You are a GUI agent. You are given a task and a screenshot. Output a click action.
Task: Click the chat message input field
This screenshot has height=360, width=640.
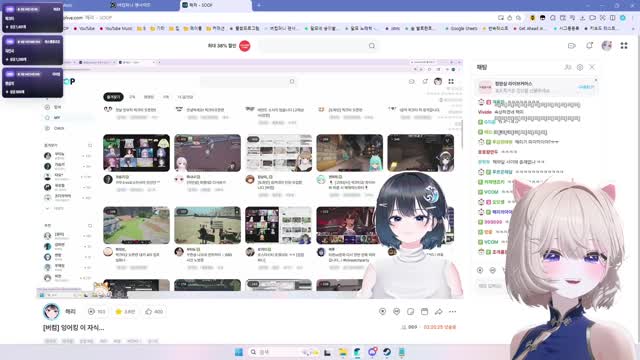pos(492,286)
